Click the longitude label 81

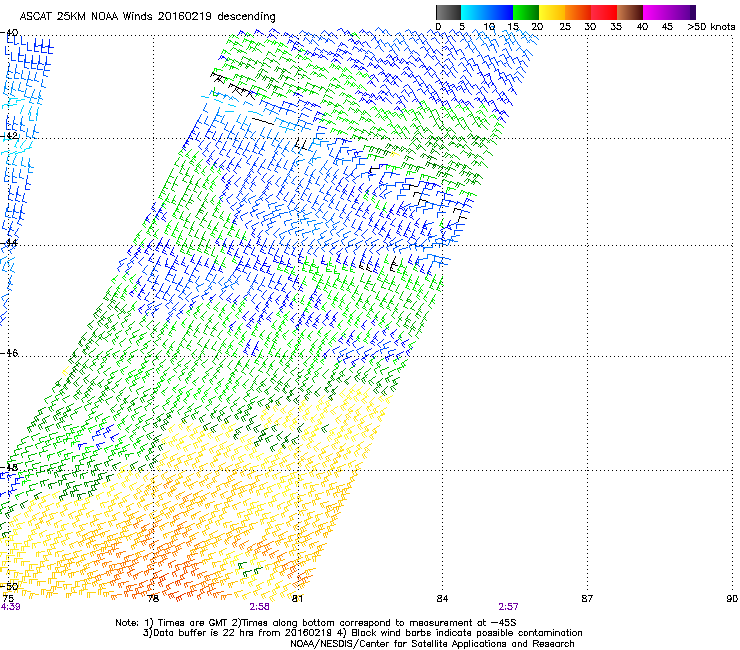297,599
